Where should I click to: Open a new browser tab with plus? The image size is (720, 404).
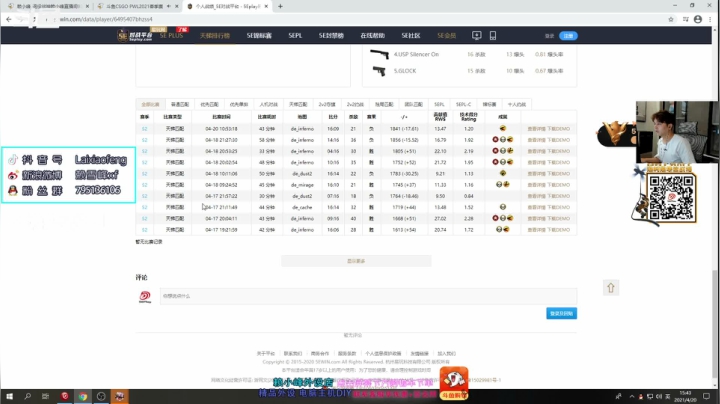click(280, 6)
